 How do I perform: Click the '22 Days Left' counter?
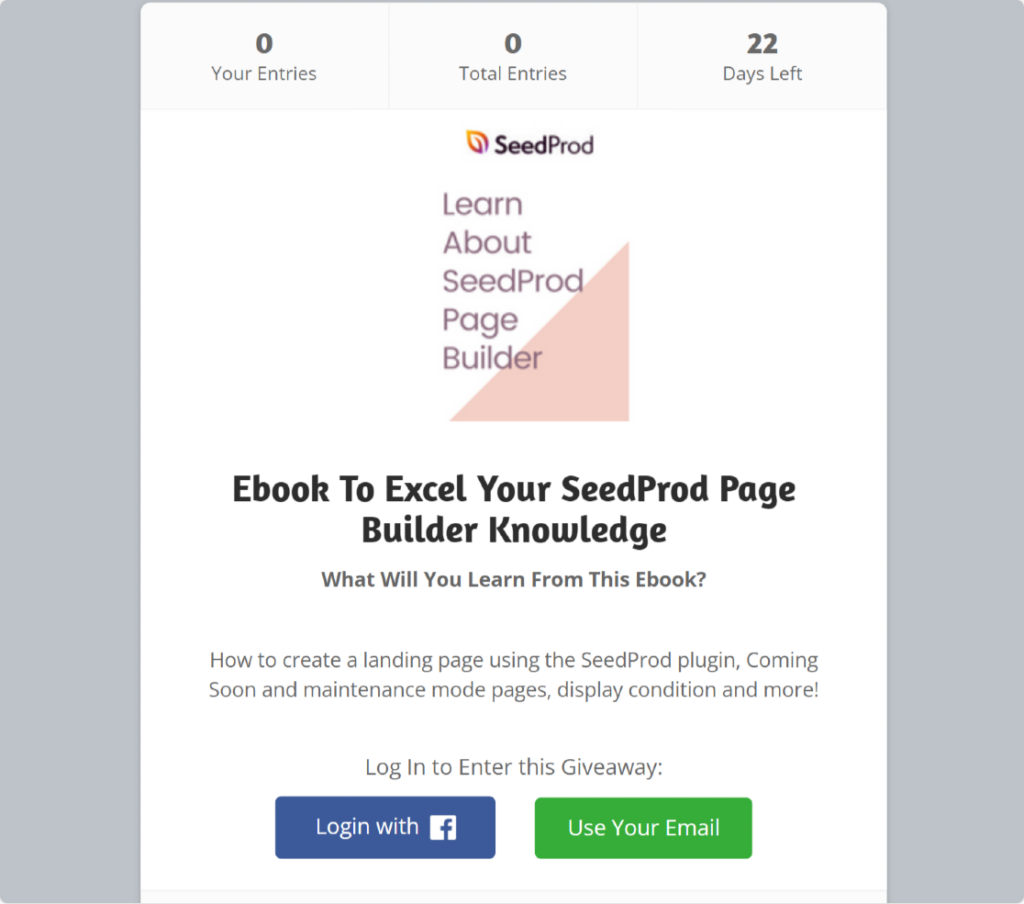[x=762, y=56]
